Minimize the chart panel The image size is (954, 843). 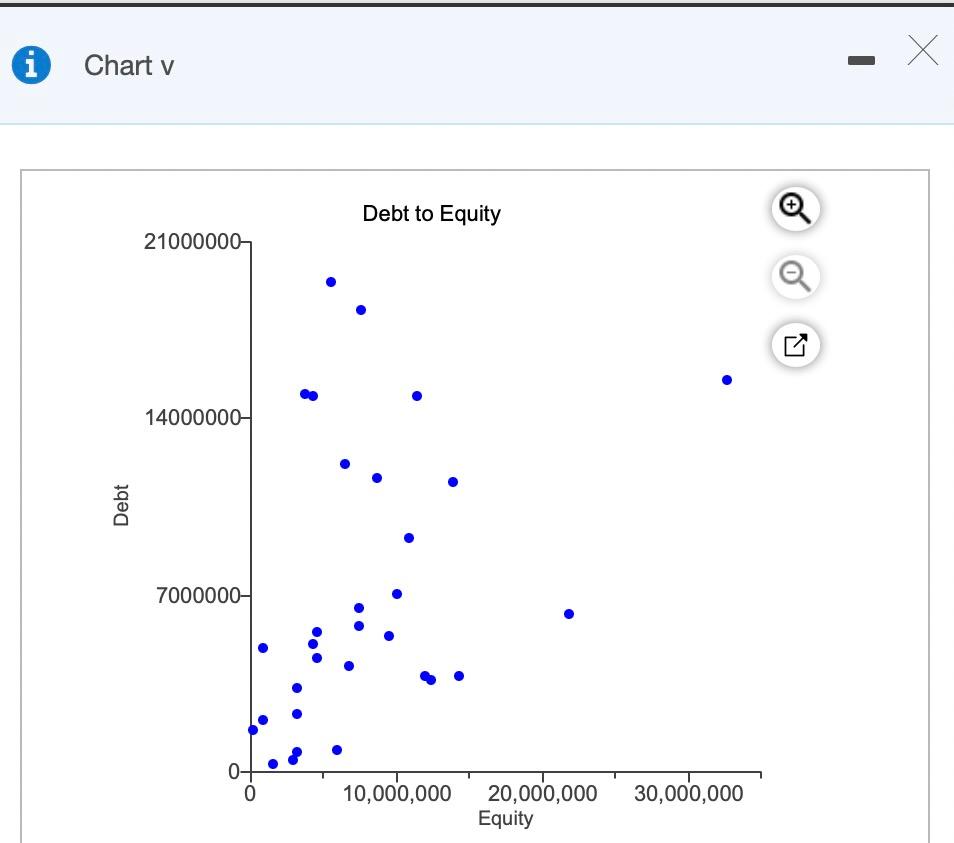click(x=861, y=60)
